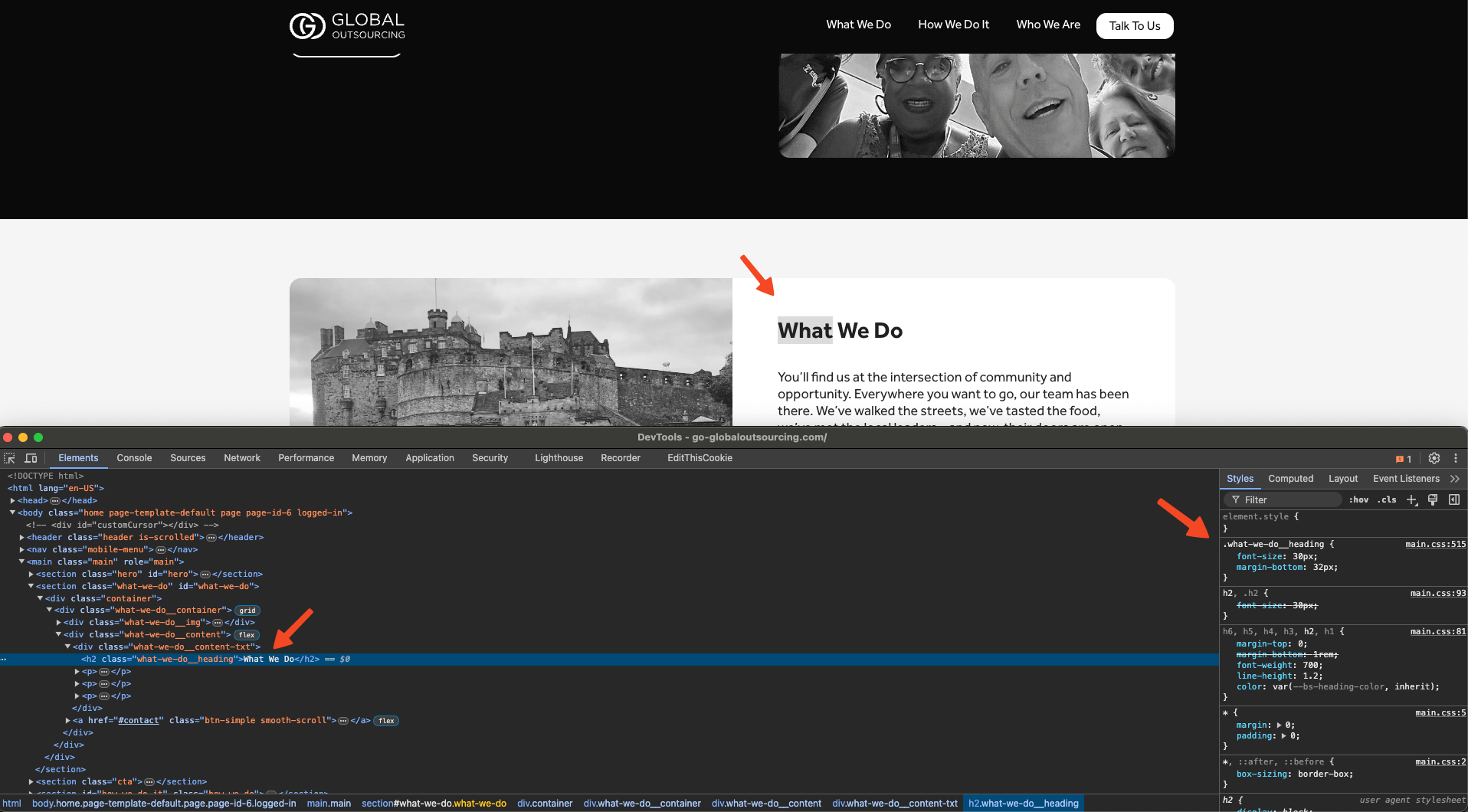1468x812 pixels.
Task: Open the DevTools three-dot customize menu
Action: click(x=1456, y=458)
